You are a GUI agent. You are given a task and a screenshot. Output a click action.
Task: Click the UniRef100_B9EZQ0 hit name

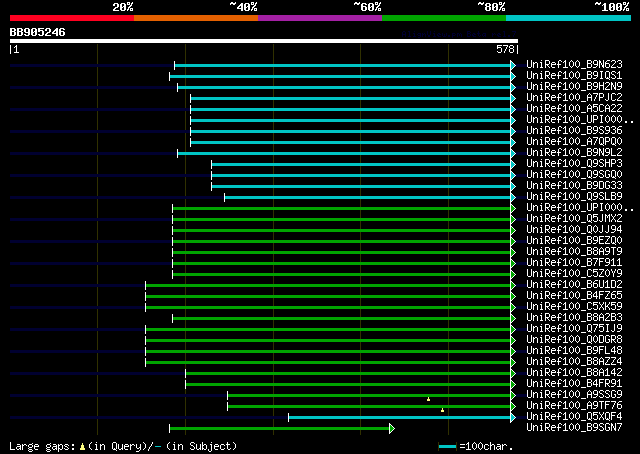(x=574, y=240)
